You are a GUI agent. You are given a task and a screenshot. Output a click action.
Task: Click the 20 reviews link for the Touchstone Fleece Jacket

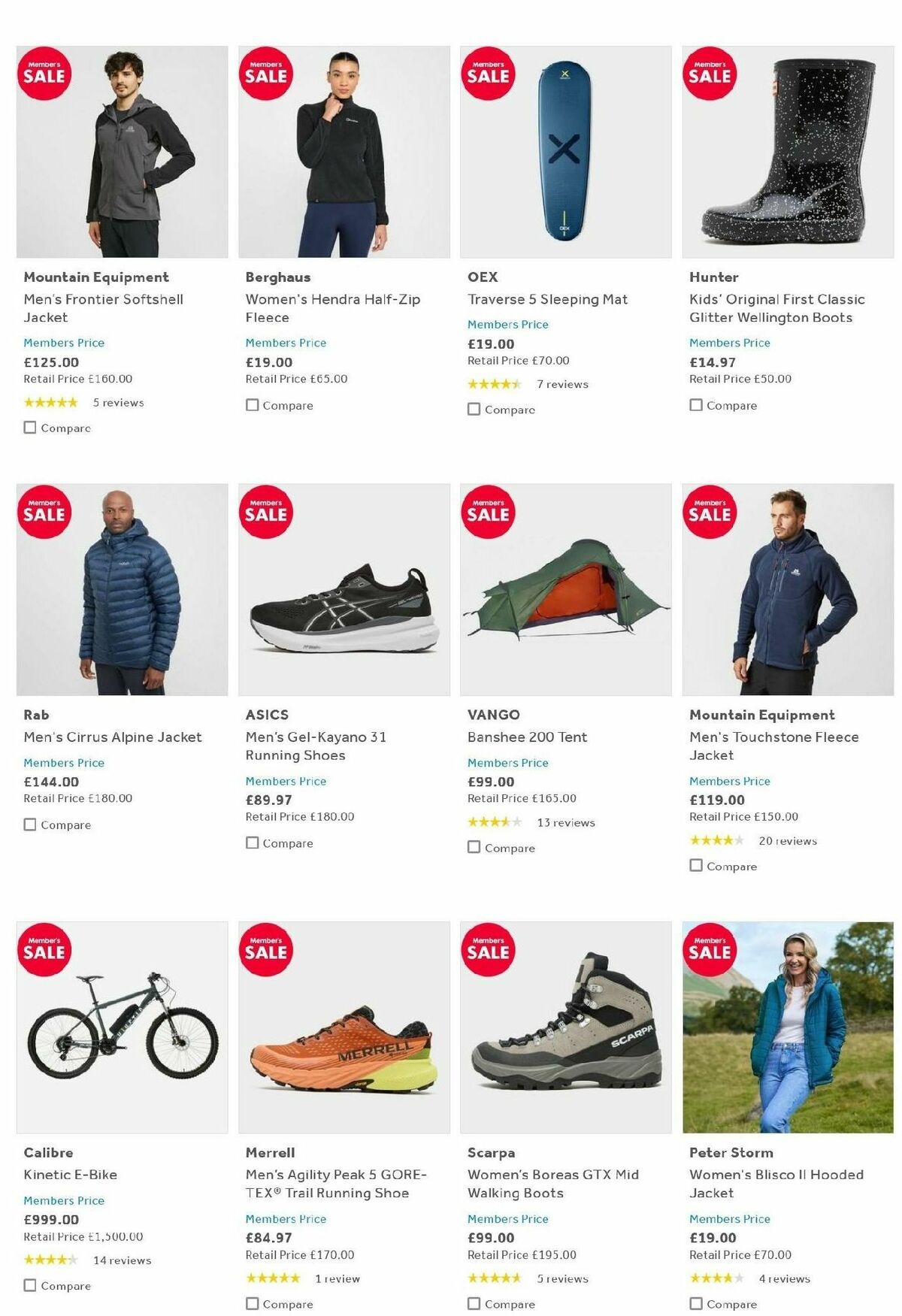(x=788, y=841)
